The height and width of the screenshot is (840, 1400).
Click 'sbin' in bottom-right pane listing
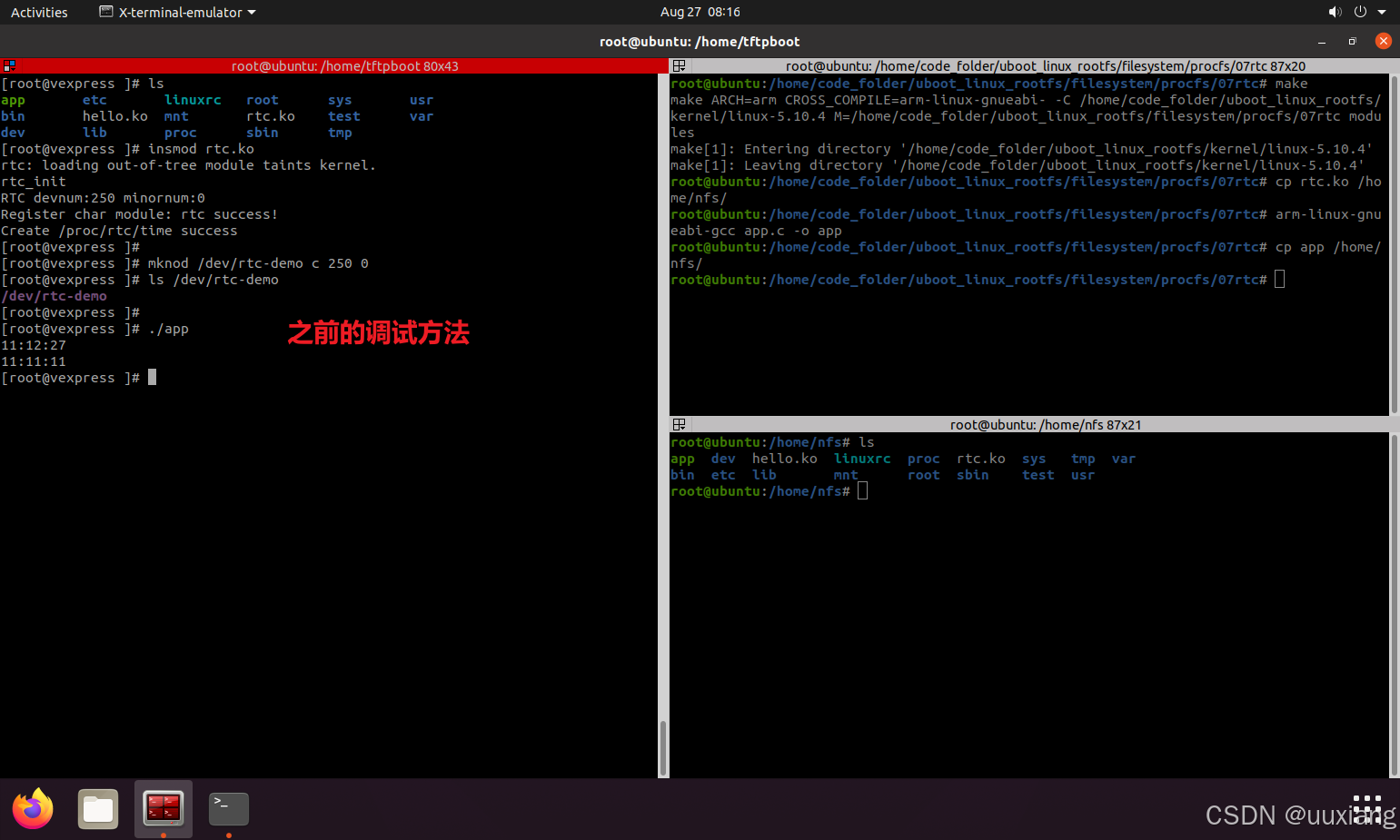point(973,475)
